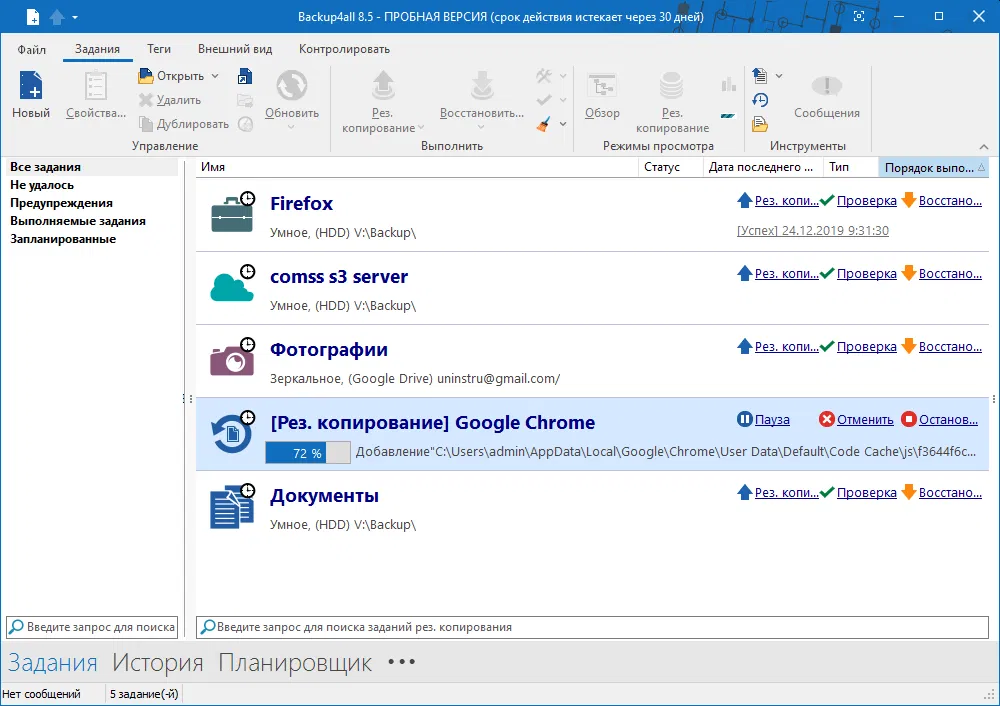
Task: Click the bottom three dots more views button
Action: 402,662
